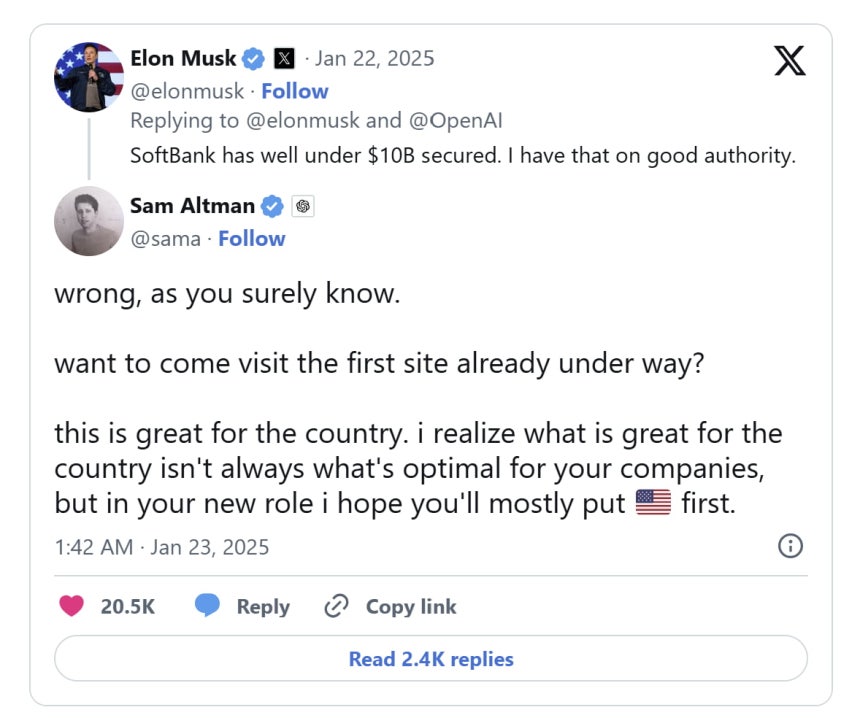The height and width of the screenshot is (718, 860).
Task: Open the 1:42 AM · Jan 23, 2025 timestamp
Action: pos(162,547)
